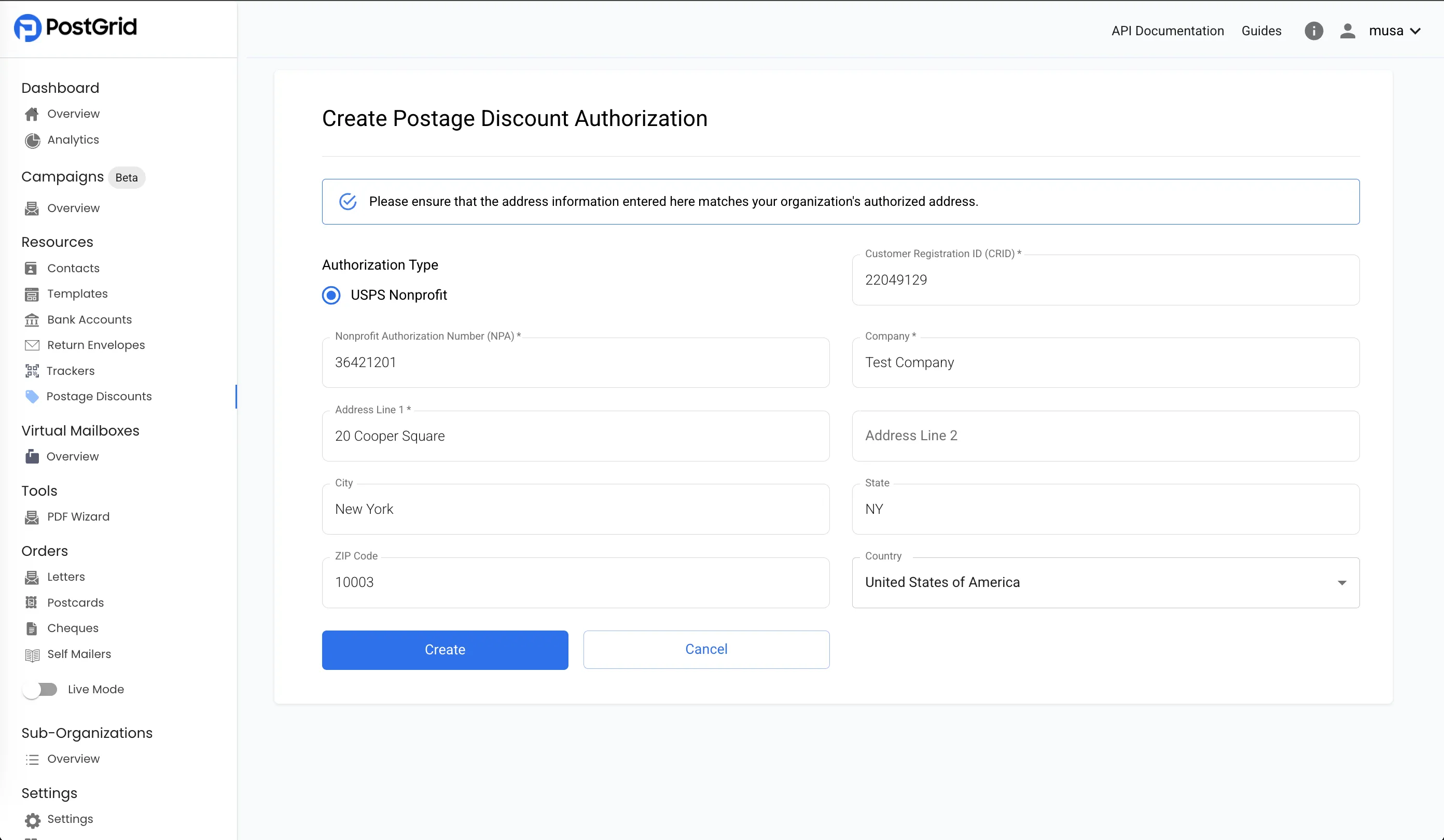Select the Return Envelopes icon

32,344
